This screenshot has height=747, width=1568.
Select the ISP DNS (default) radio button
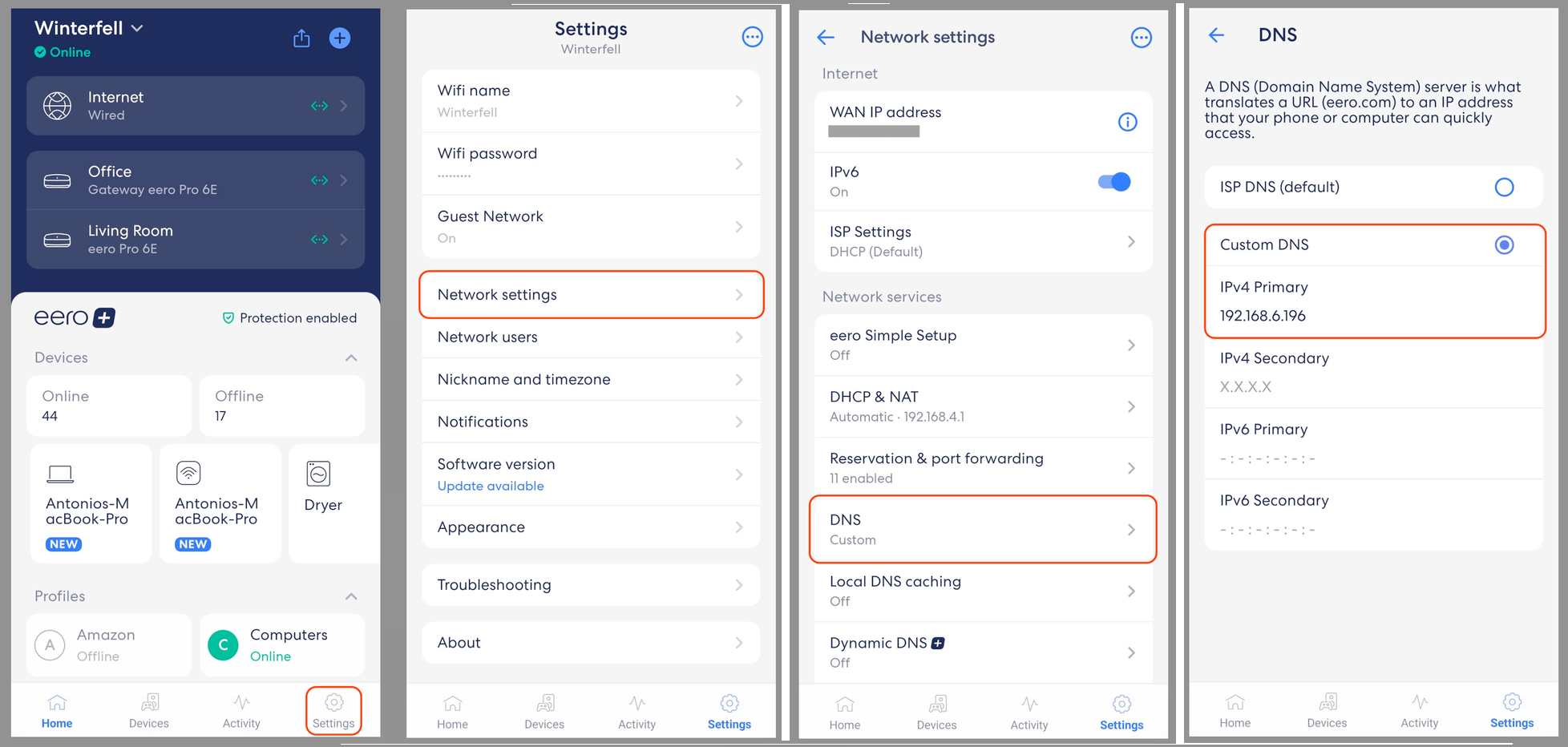coord(1504,187)
